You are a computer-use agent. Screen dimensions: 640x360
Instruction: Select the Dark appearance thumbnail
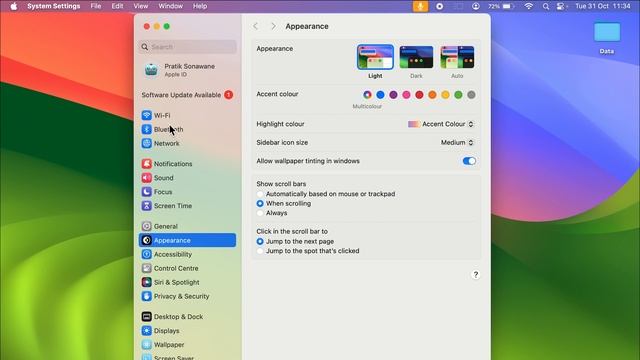pyautogui.click(x=416, y=57)
